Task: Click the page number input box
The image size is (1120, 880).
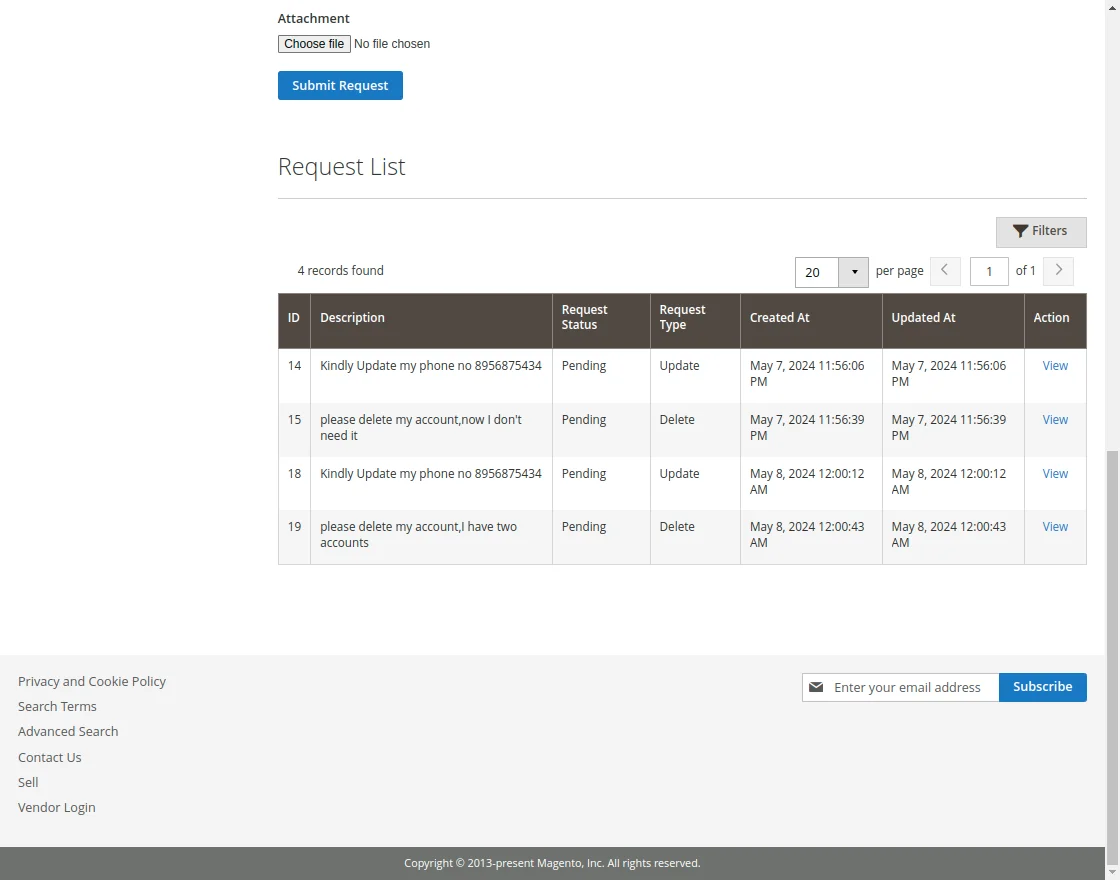Action: pos(989,271)
